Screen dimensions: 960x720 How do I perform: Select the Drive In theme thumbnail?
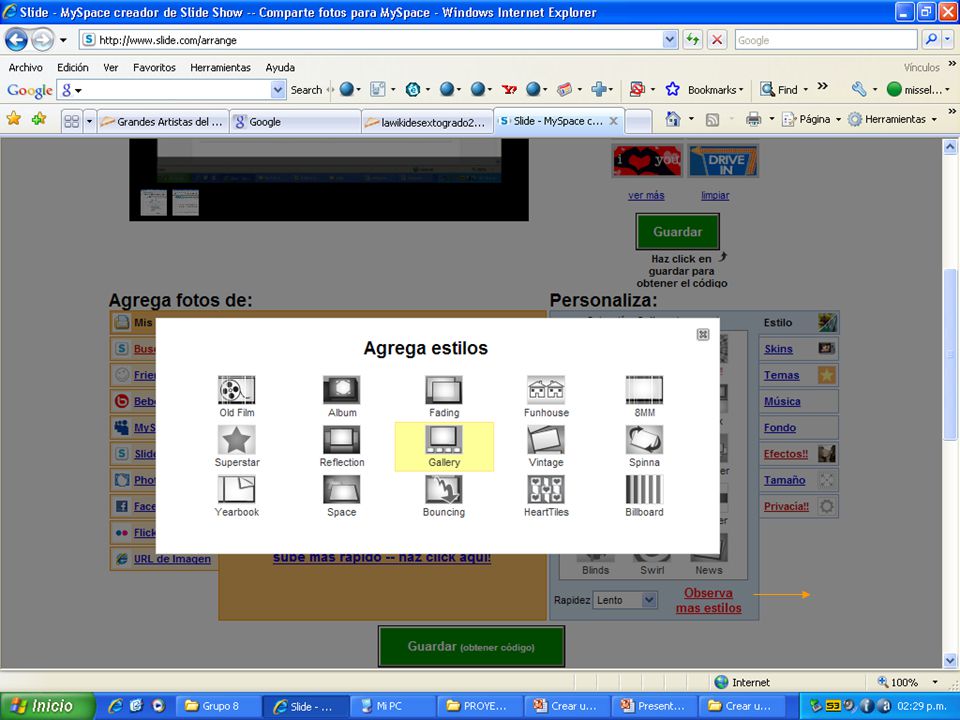coord(724,160)
